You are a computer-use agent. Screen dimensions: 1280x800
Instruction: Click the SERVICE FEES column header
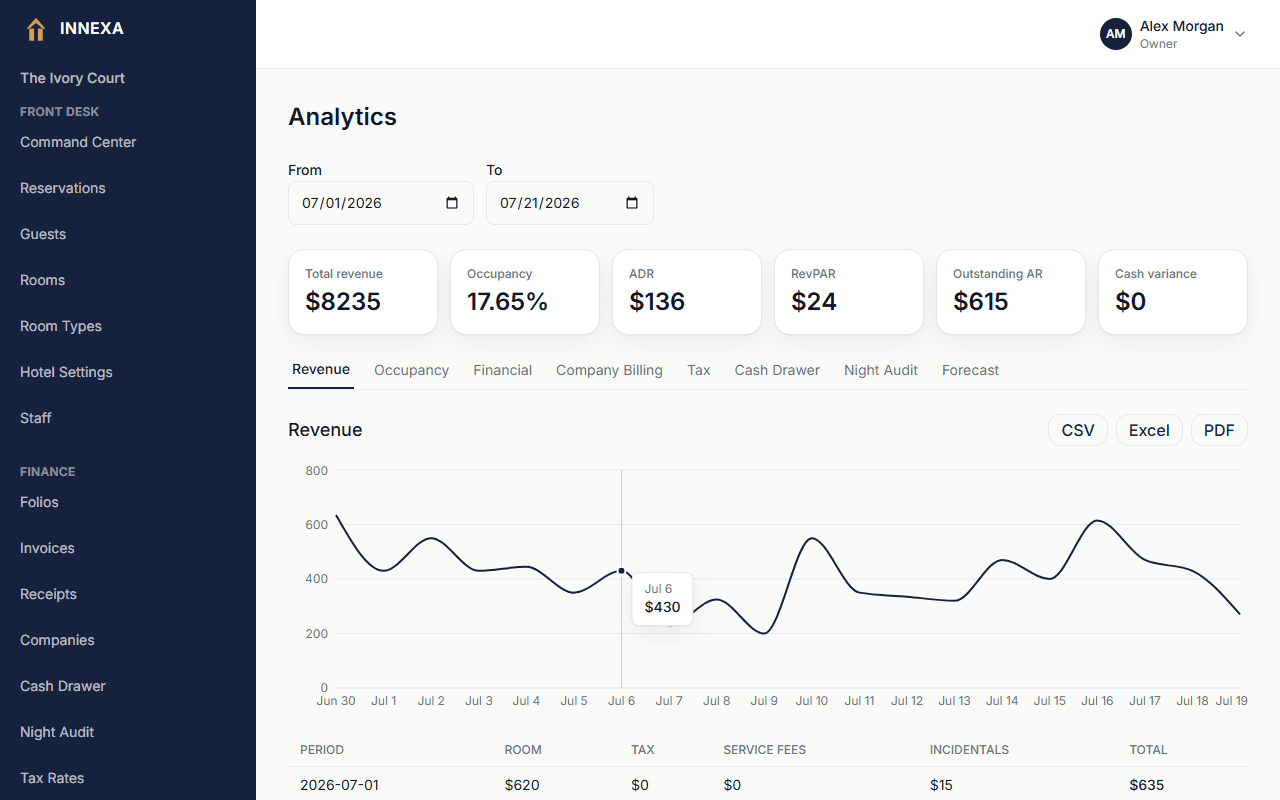point(764,750)
